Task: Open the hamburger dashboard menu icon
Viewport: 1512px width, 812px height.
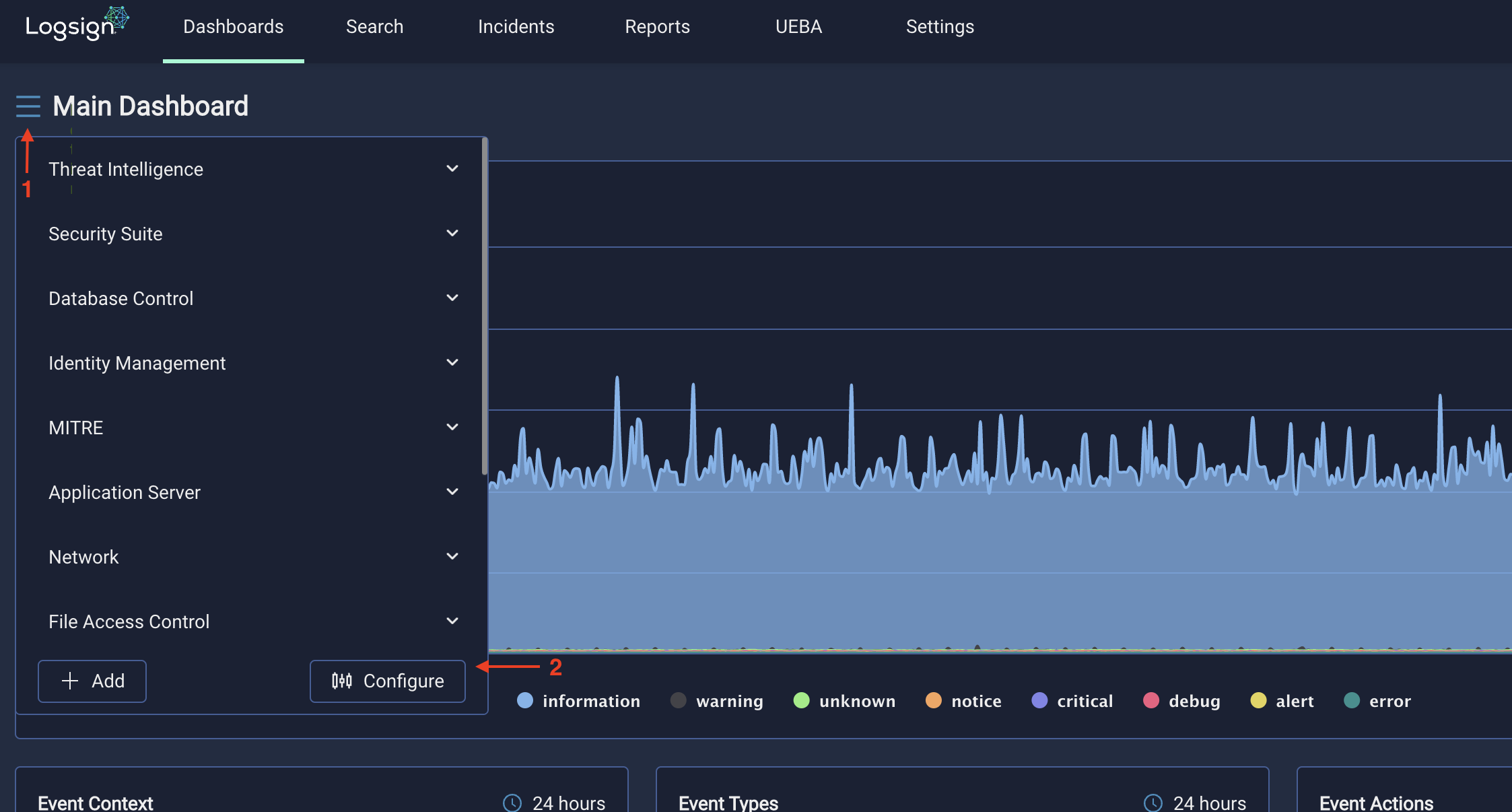Action: coord(28,106)
